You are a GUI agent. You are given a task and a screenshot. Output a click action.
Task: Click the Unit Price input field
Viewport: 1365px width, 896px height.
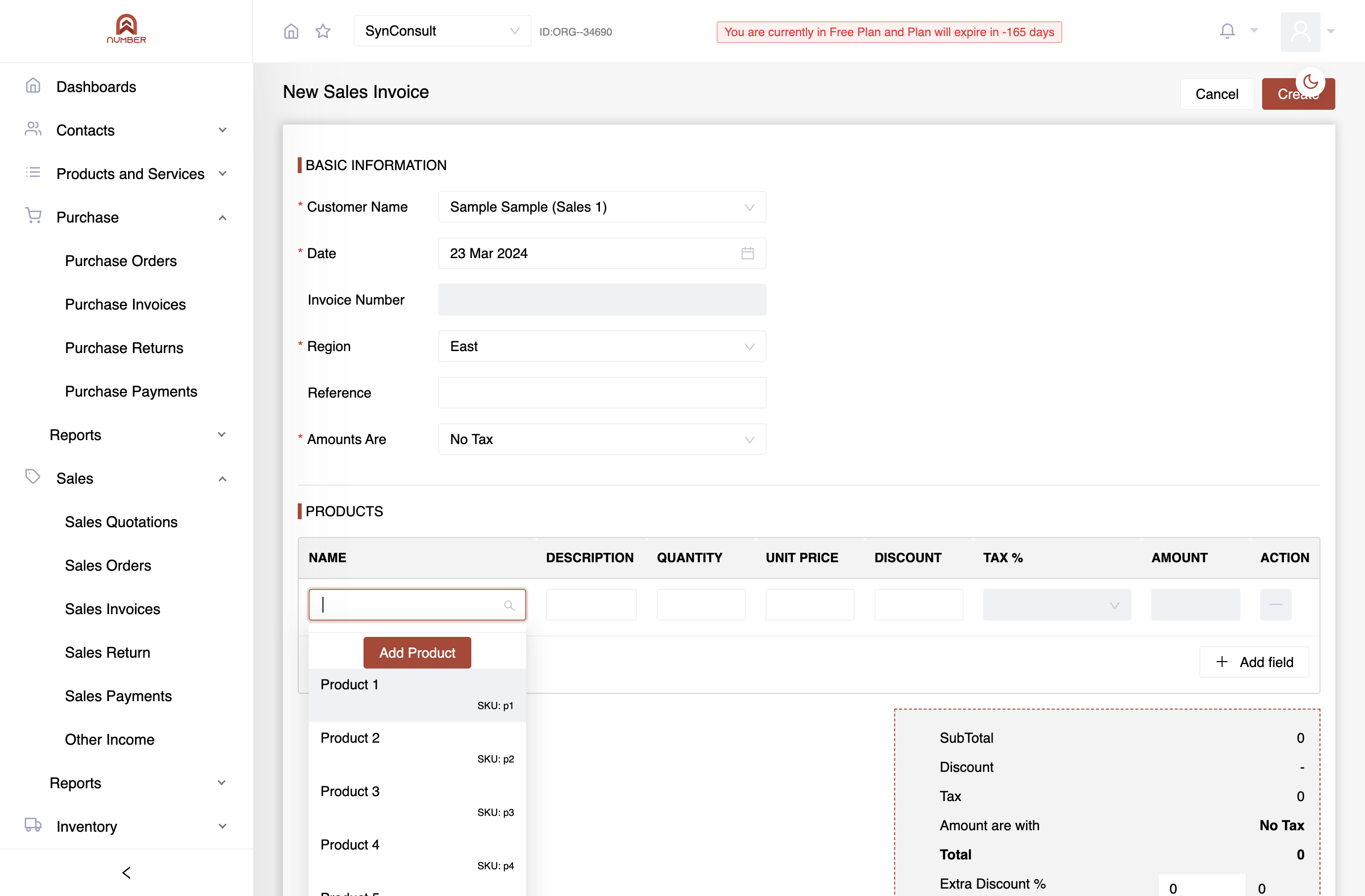[x=810, y=605]
